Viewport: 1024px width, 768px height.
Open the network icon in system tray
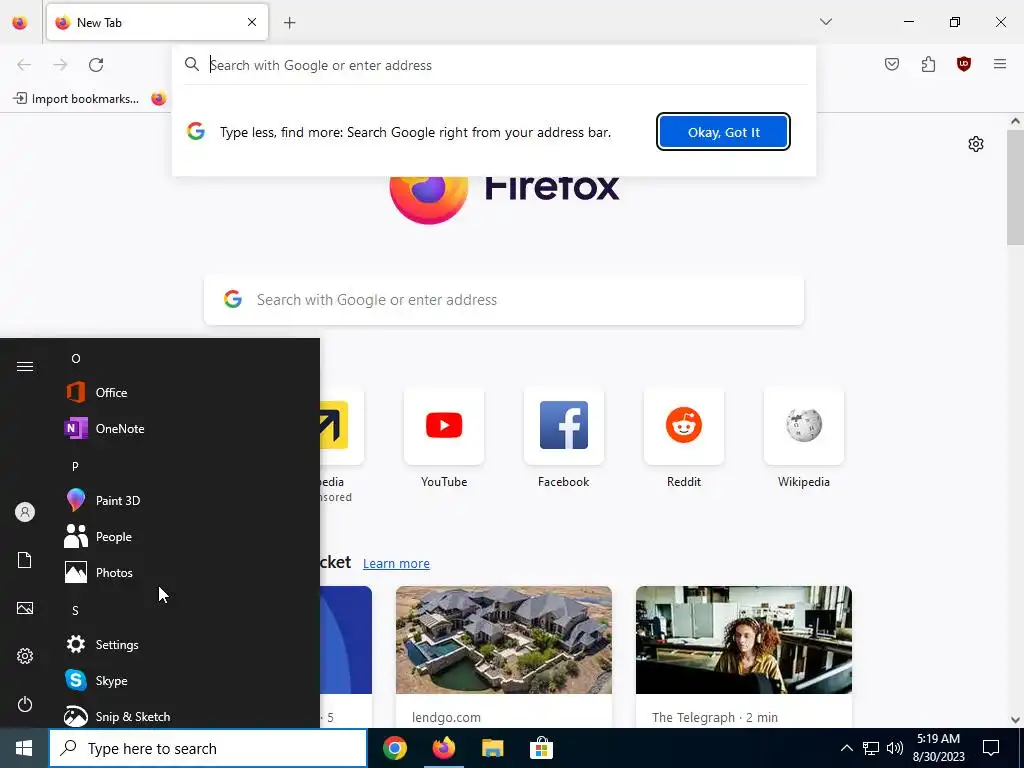871,748
